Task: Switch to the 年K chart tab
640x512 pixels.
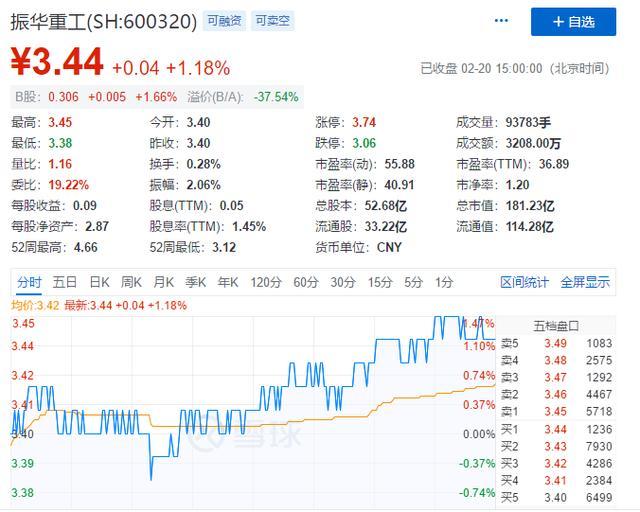Action: point(228,282)
